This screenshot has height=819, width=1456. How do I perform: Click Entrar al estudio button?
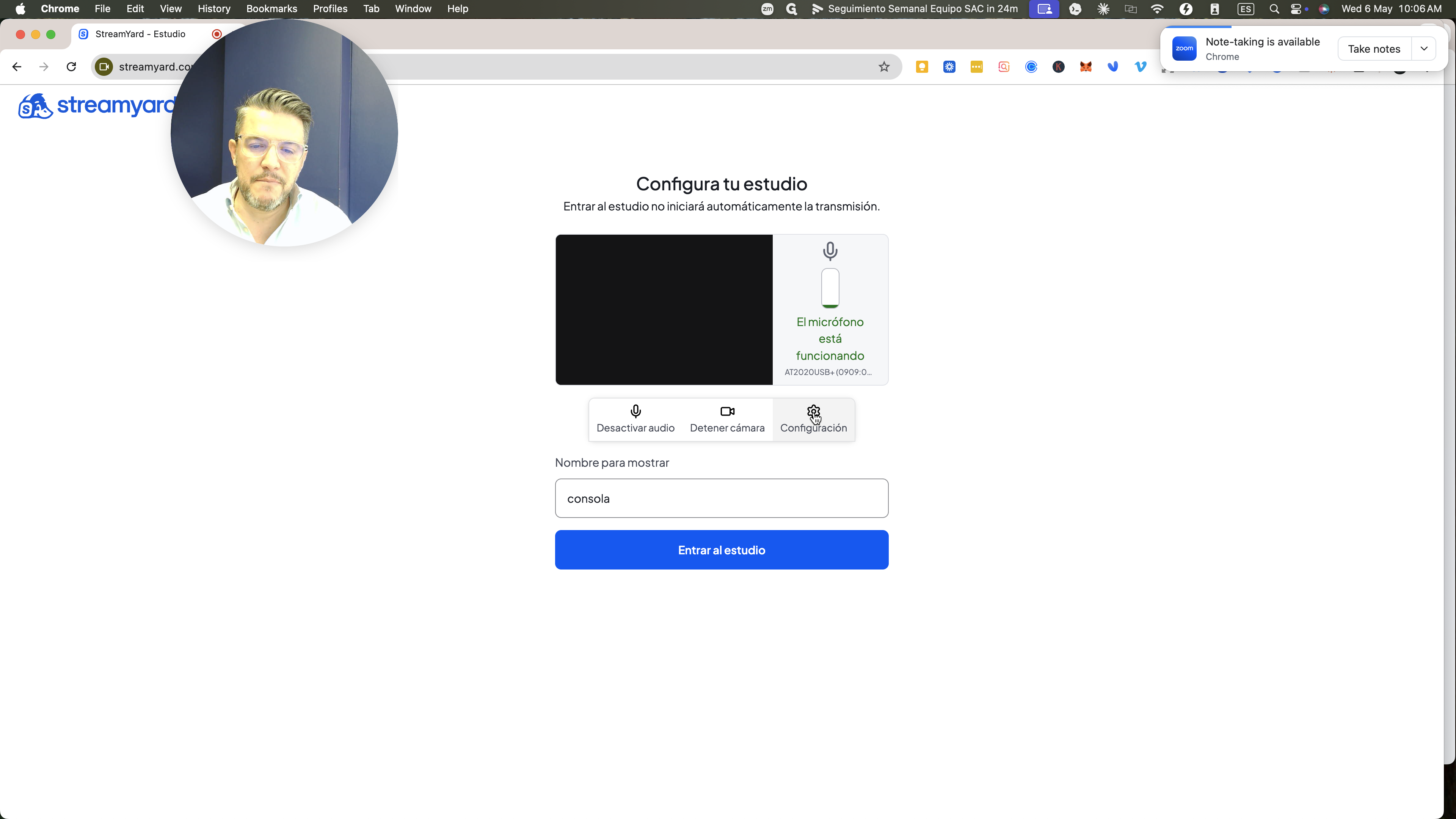pos(721,550)
